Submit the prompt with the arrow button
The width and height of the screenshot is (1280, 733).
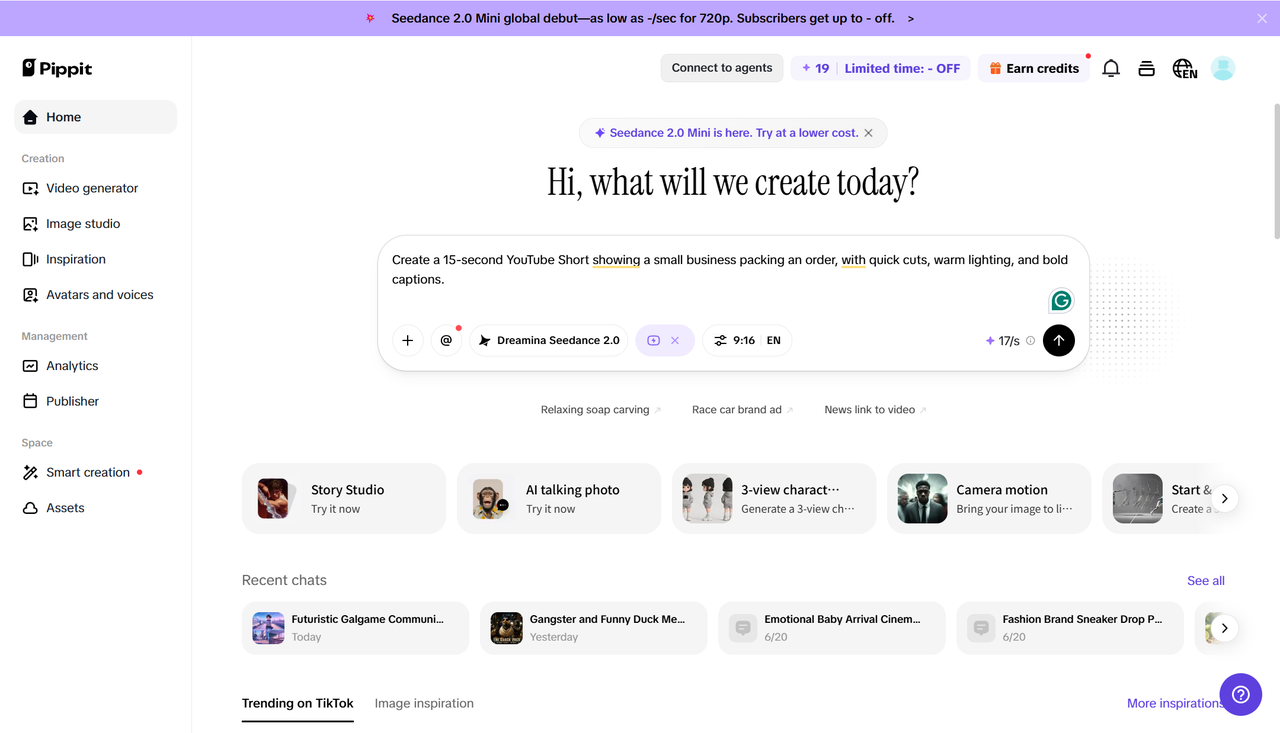tap(1059, 340)
